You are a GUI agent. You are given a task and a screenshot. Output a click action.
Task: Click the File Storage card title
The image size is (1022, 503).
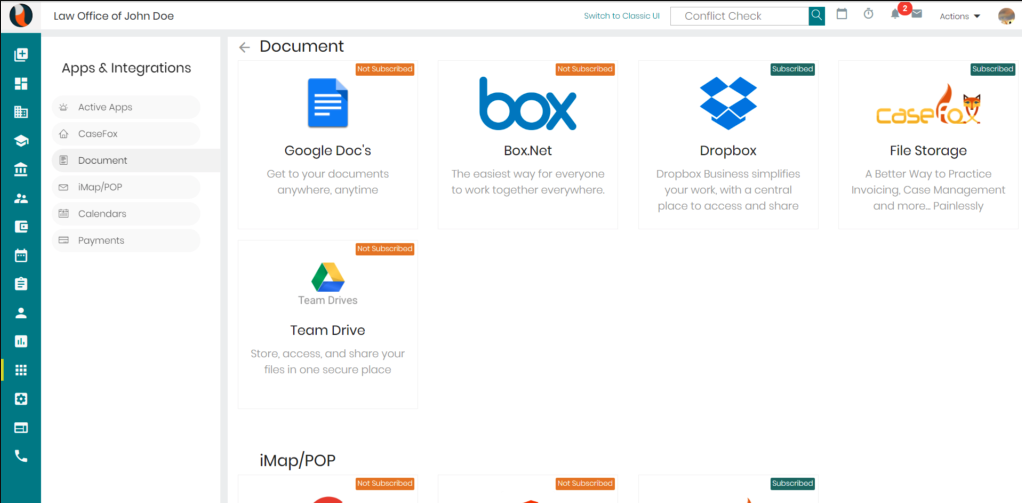928,151
